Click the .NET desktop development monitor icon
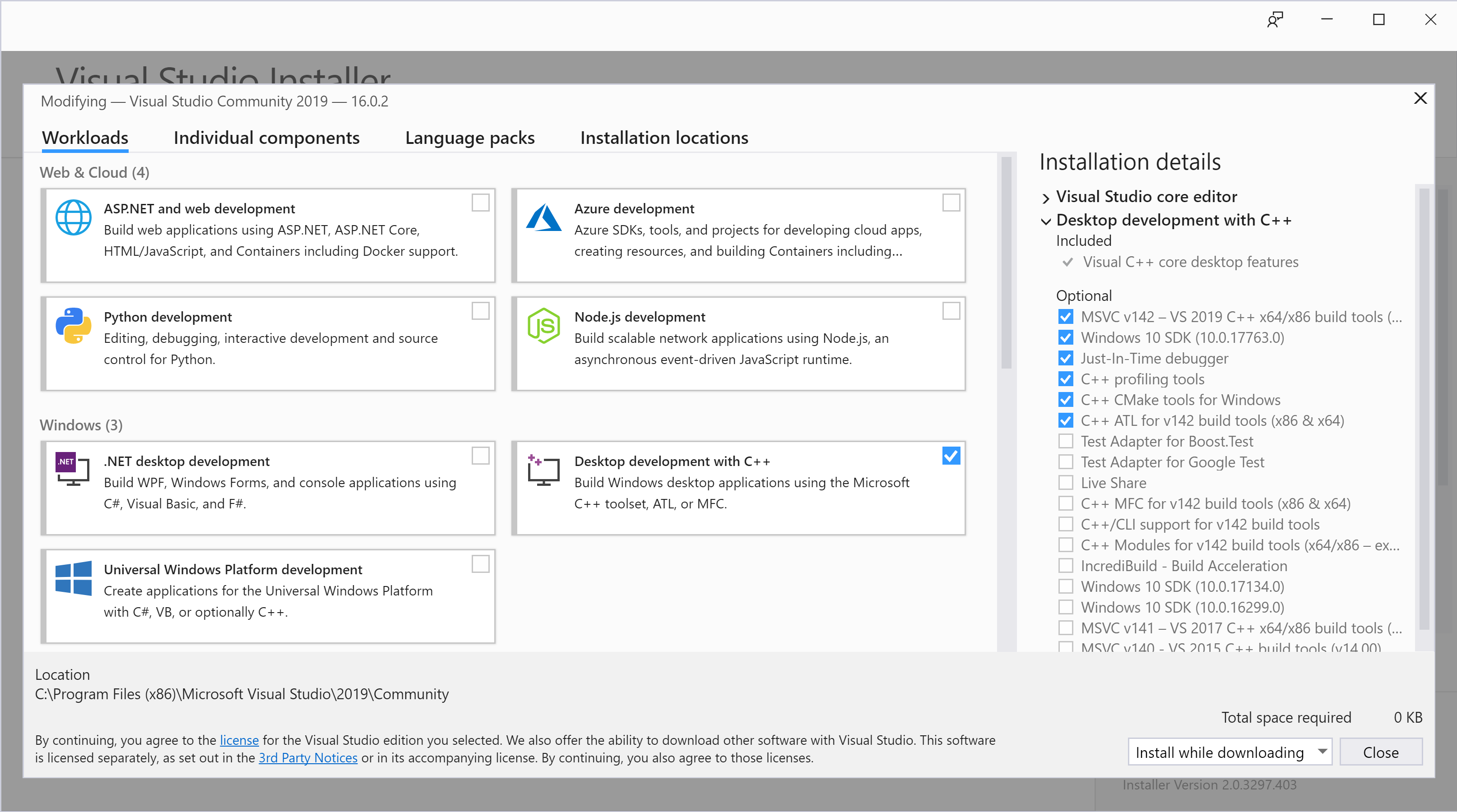 coord(73,469)
